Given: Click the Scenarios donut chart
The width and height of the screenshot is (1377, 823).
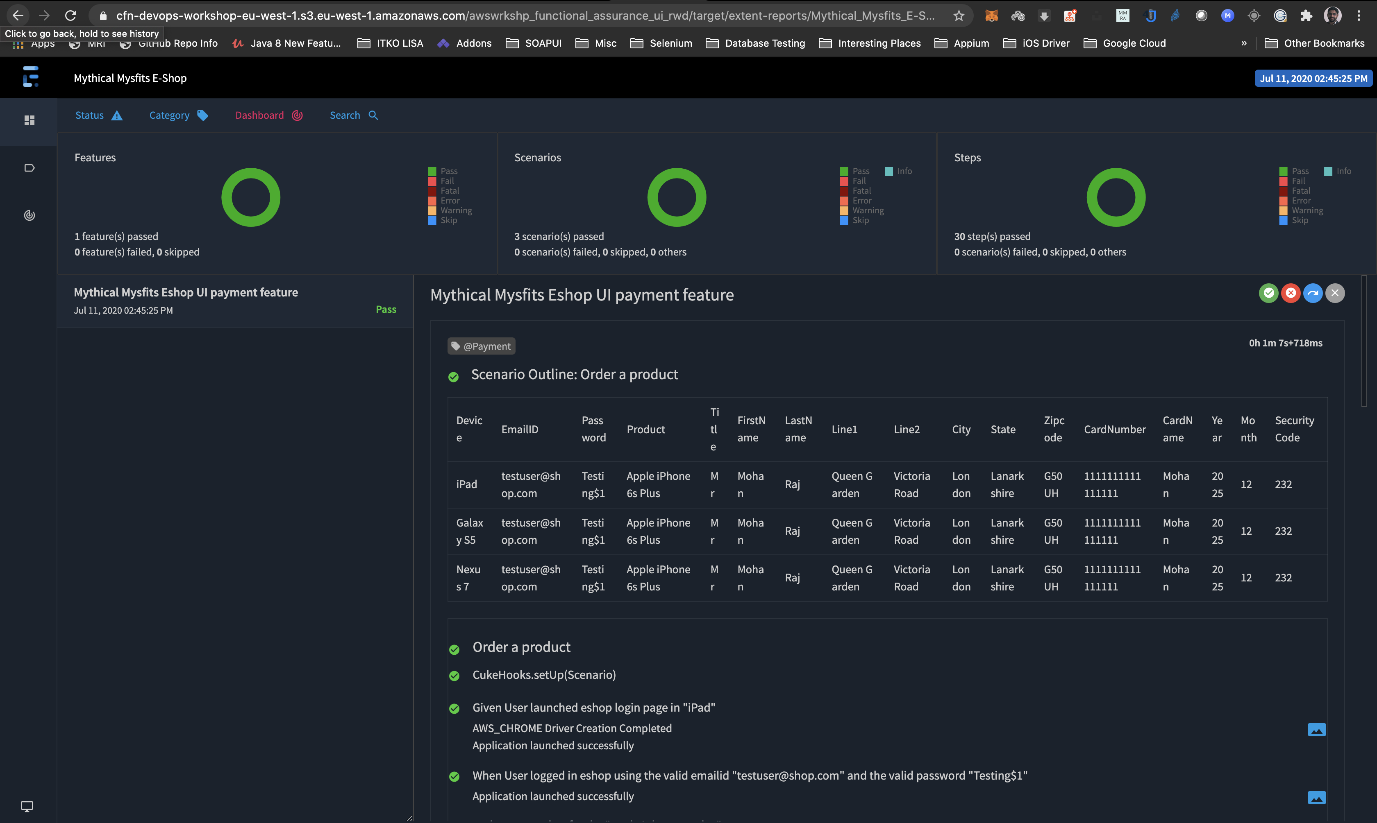Looking at the screenshot, I should 677,197.
